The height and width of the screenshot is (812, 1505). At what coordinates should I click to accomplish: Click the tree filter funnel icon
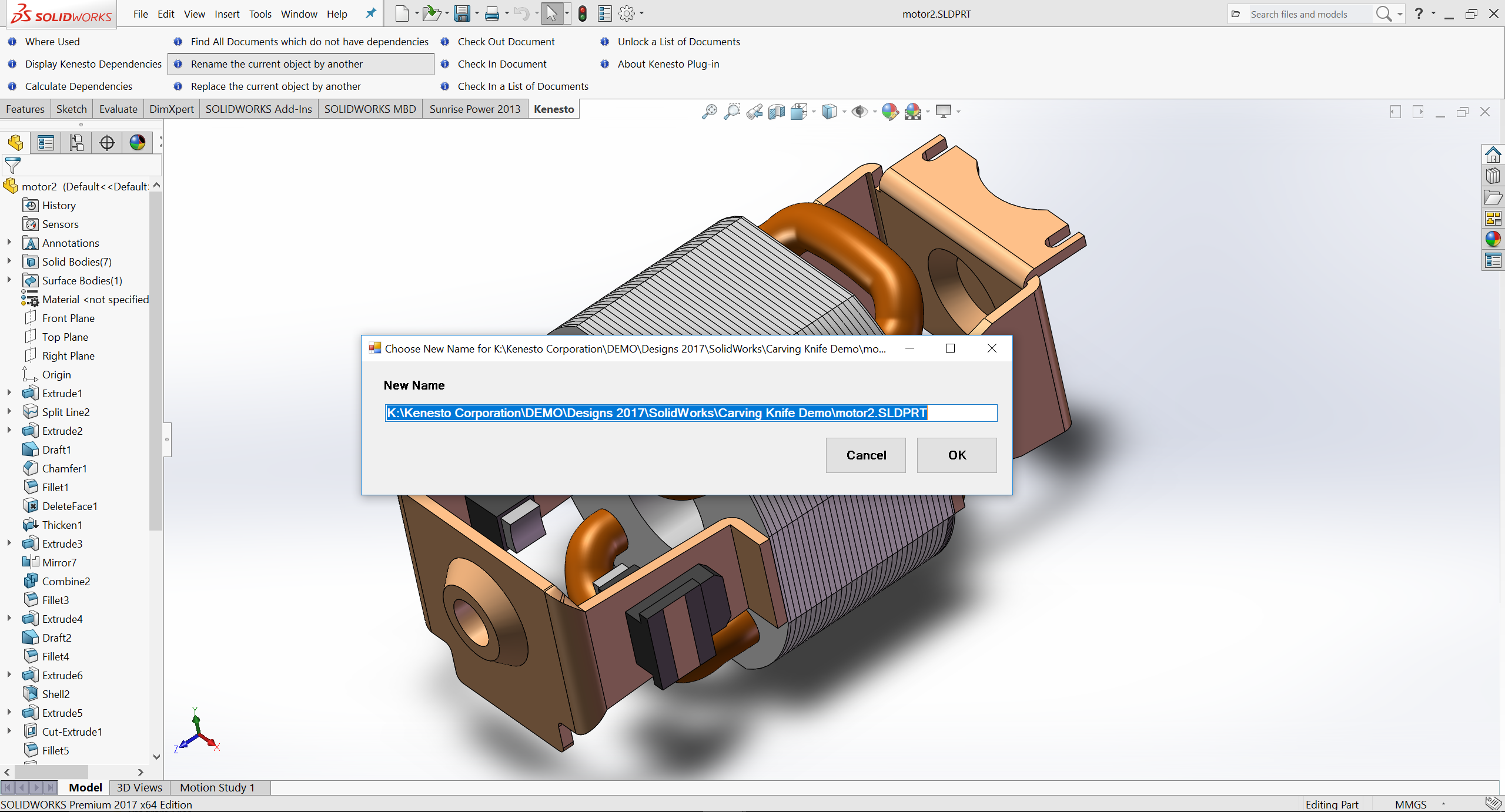pyautogui.click(x=12, y=166)
